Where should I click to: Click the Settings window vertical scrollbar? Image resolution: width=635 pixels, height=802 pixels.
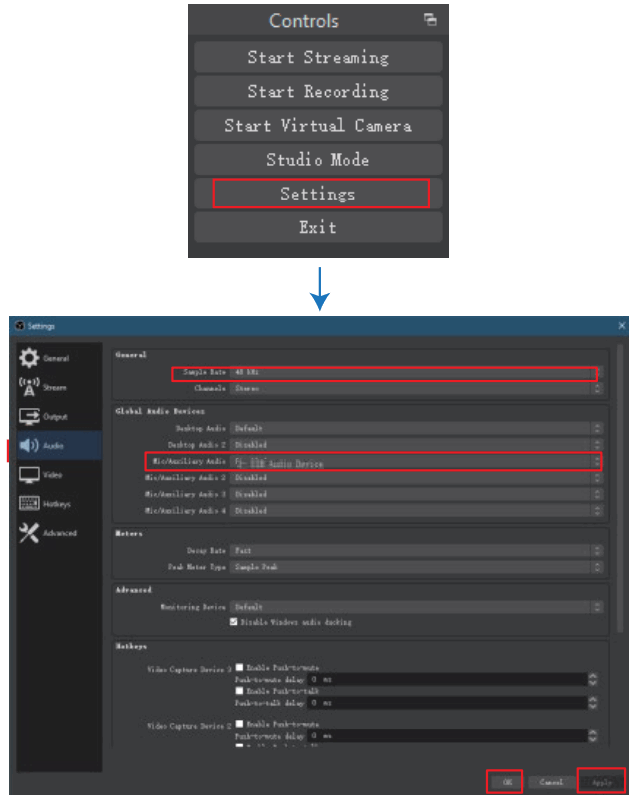(620, 488)
